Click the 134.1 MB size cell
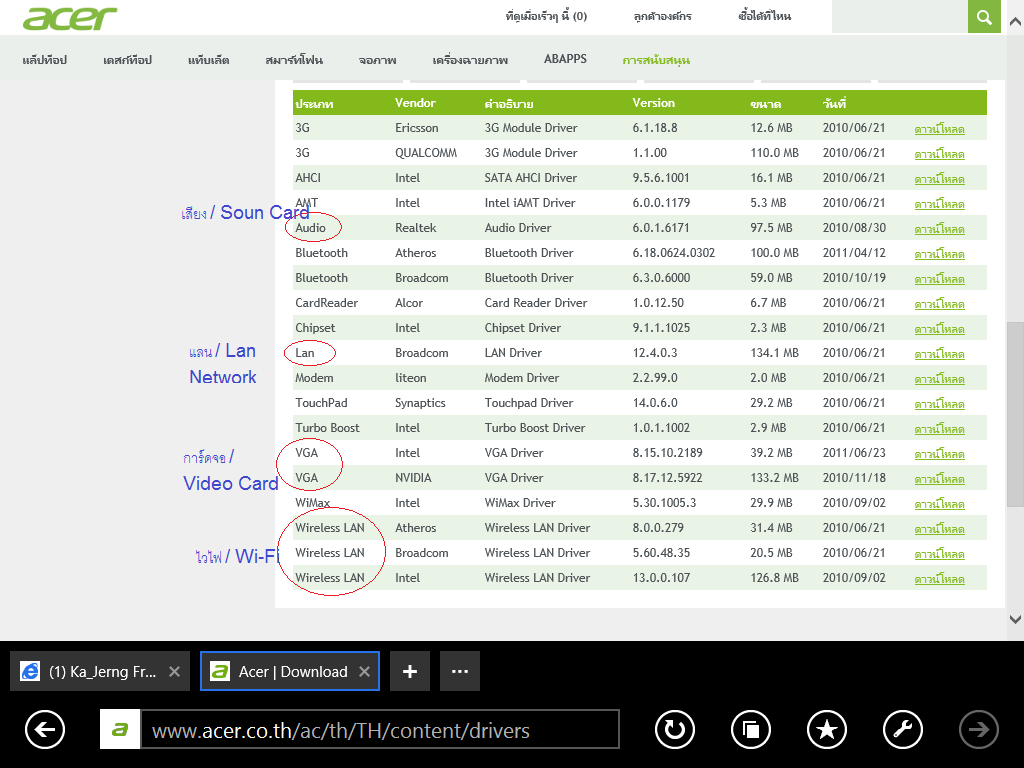1024x768 pixels. pyautogui.click(x=774, y=353)
